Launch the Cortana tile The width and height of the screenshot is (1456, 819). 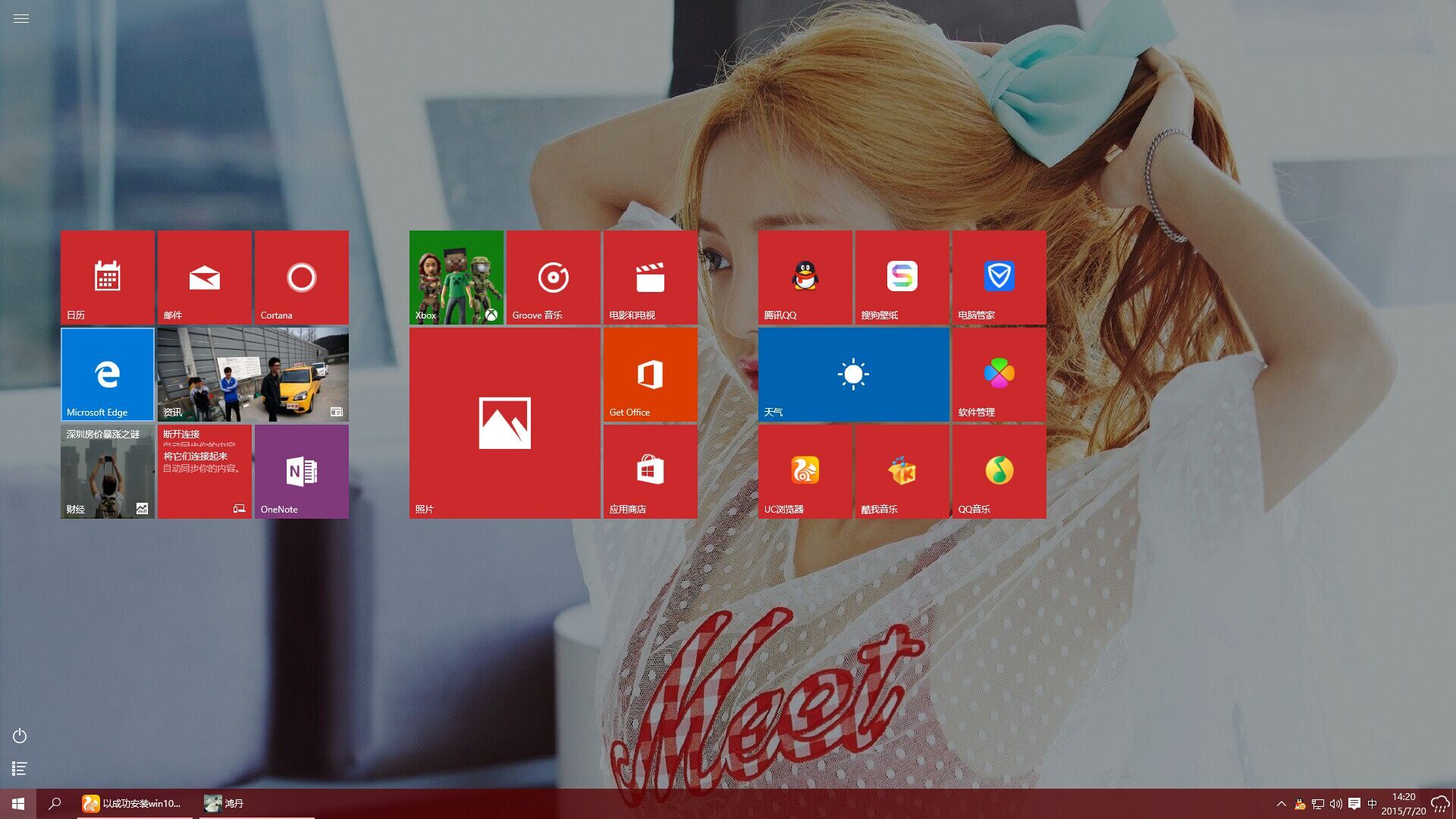[301, 278]
